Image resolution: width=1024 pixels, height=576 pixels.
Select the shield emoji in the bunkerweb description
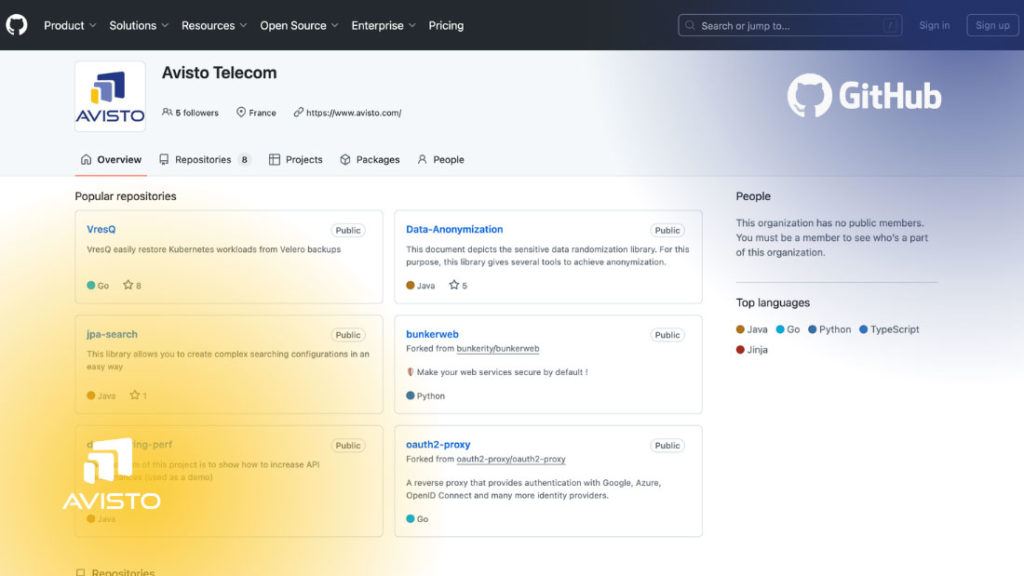(x=410, y=372)
